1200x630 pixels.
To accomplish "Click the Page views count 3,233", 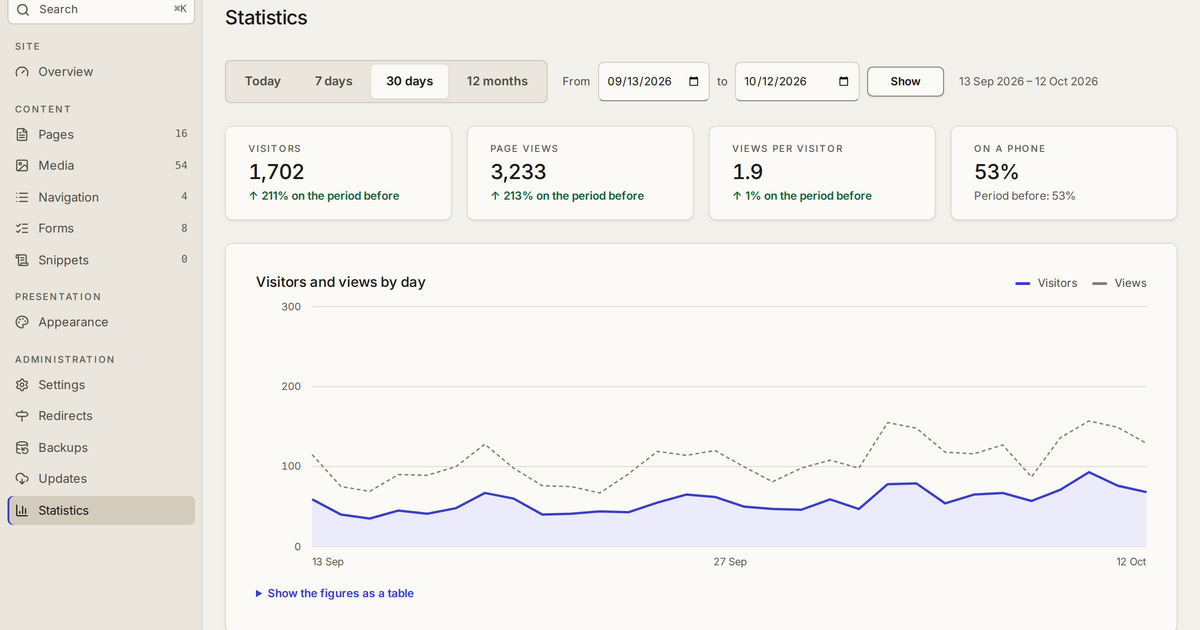I will click(x=518, y=172).
